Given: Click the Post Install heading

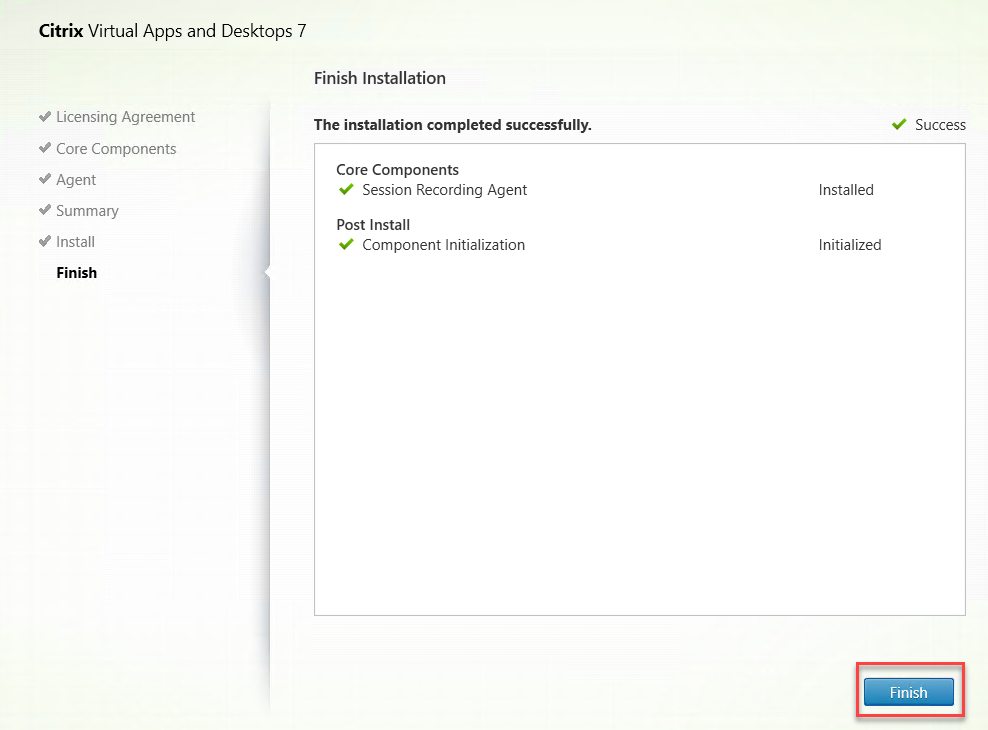Looking at the screenshot, I should pos(373,225).
